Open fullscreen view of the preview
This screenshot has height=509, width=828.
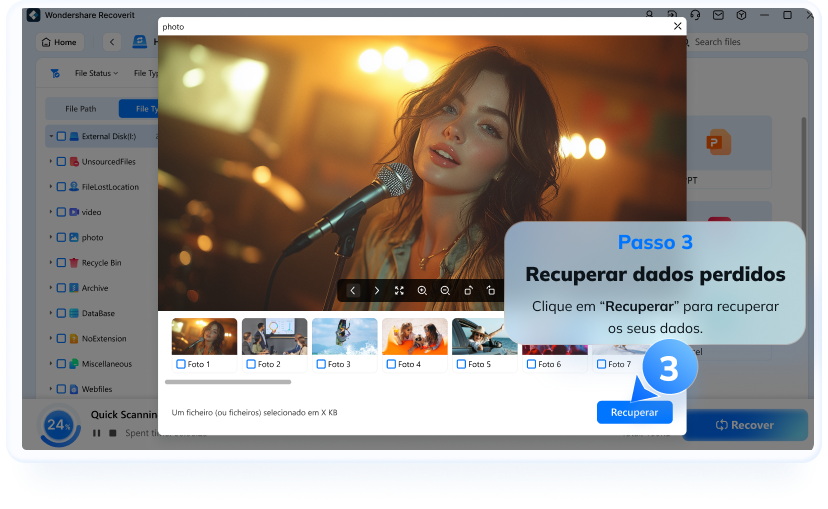click(399, 290)
